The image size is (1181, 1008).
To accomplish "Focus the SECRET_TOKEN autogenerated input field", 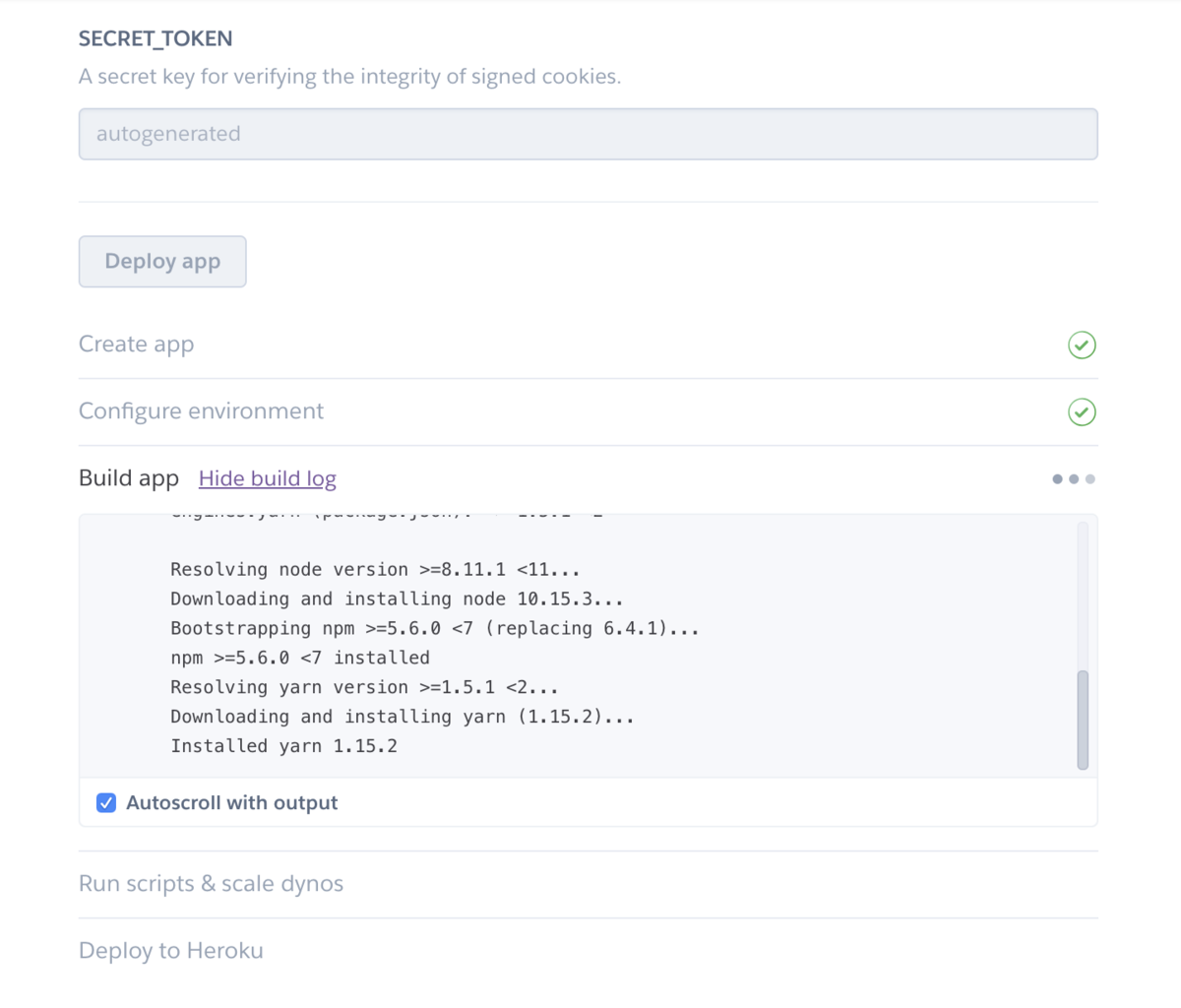I will click(x=588, y=134).
